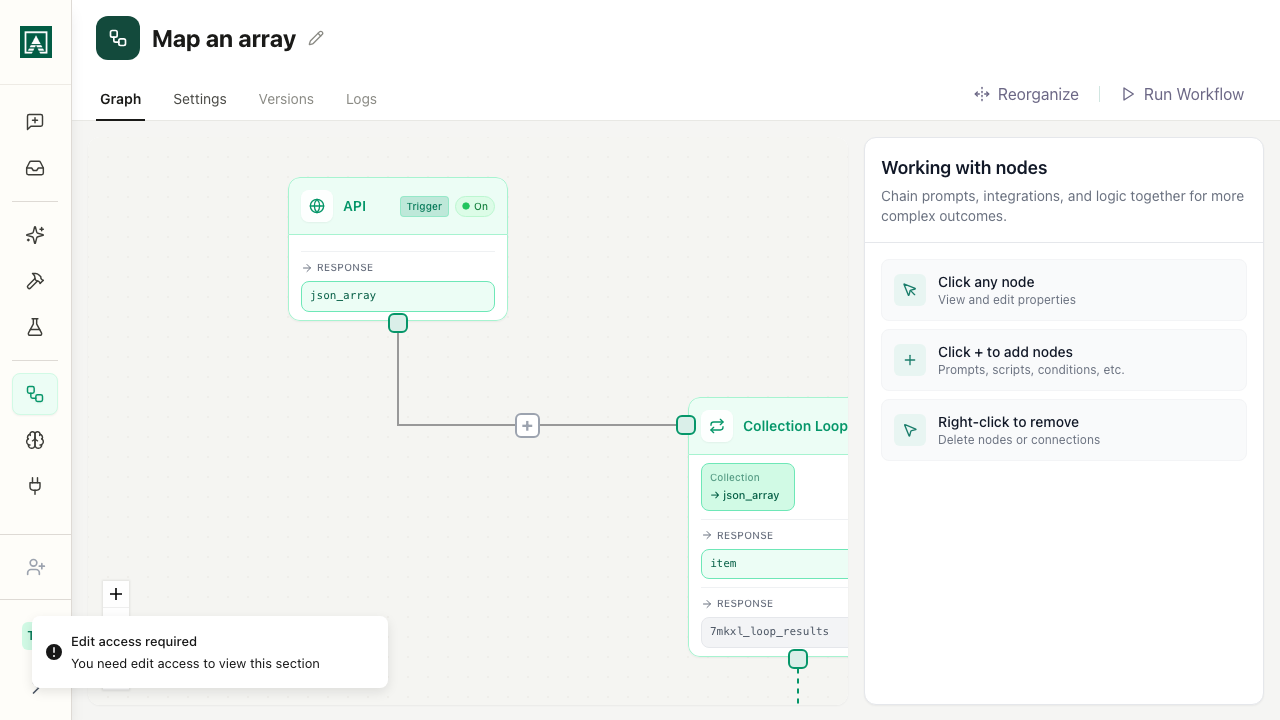Switch to the Logs tab

(361, 99)
